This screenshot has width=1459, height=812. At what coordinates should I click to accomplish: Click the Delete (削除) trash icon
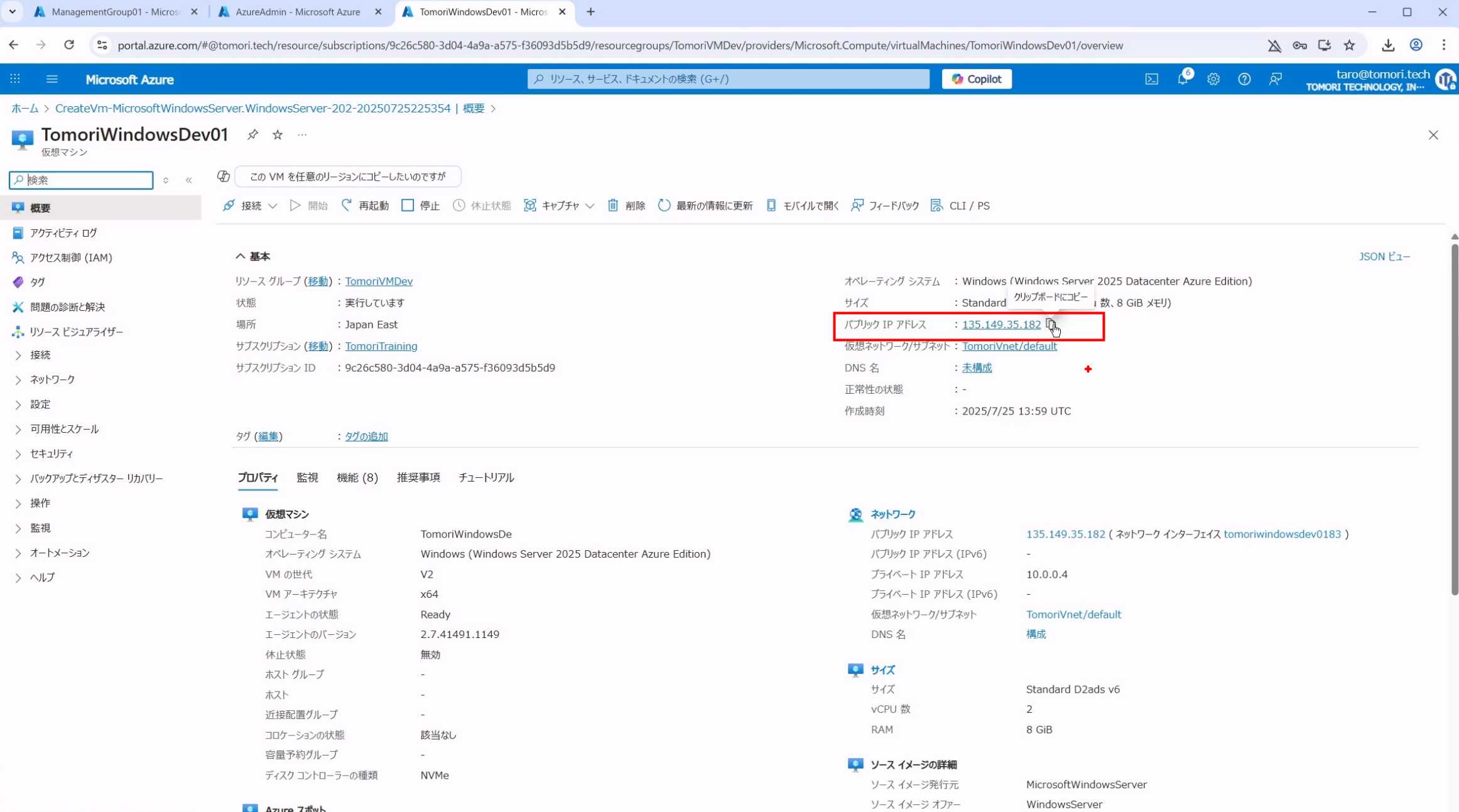point(613,205)
